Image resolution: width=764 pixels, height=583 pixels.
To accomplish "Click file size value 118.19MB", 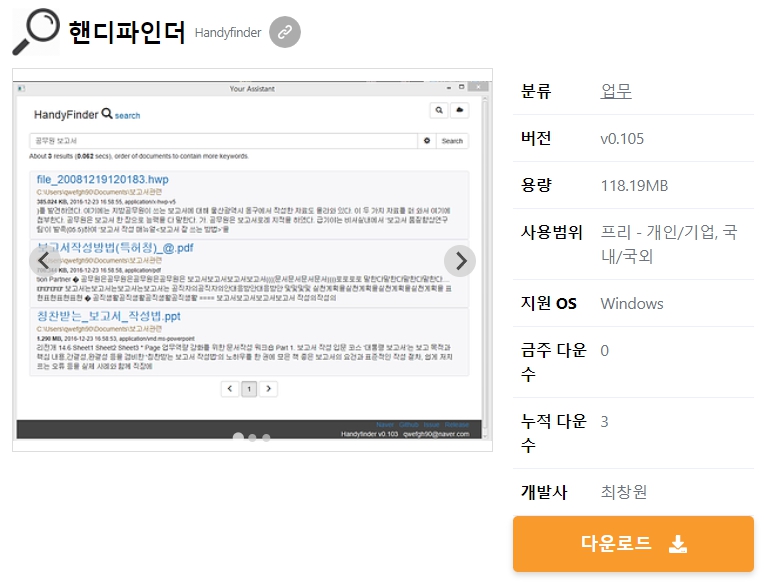I will click(x=634, y=186).
